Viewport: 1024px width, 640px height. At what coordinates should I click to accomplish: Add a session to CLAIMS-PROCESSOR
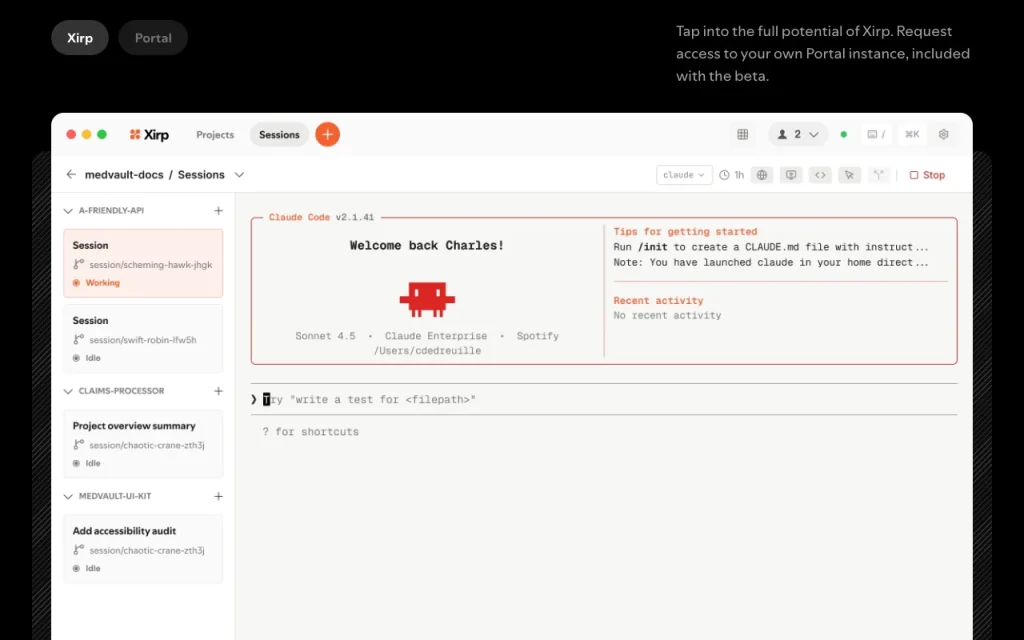[218, 391]
